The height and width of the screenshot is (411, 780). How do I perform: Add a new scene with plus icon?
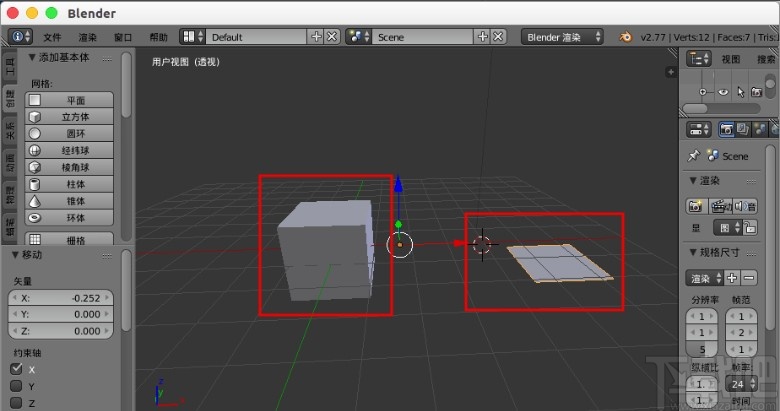coord(482,37)
